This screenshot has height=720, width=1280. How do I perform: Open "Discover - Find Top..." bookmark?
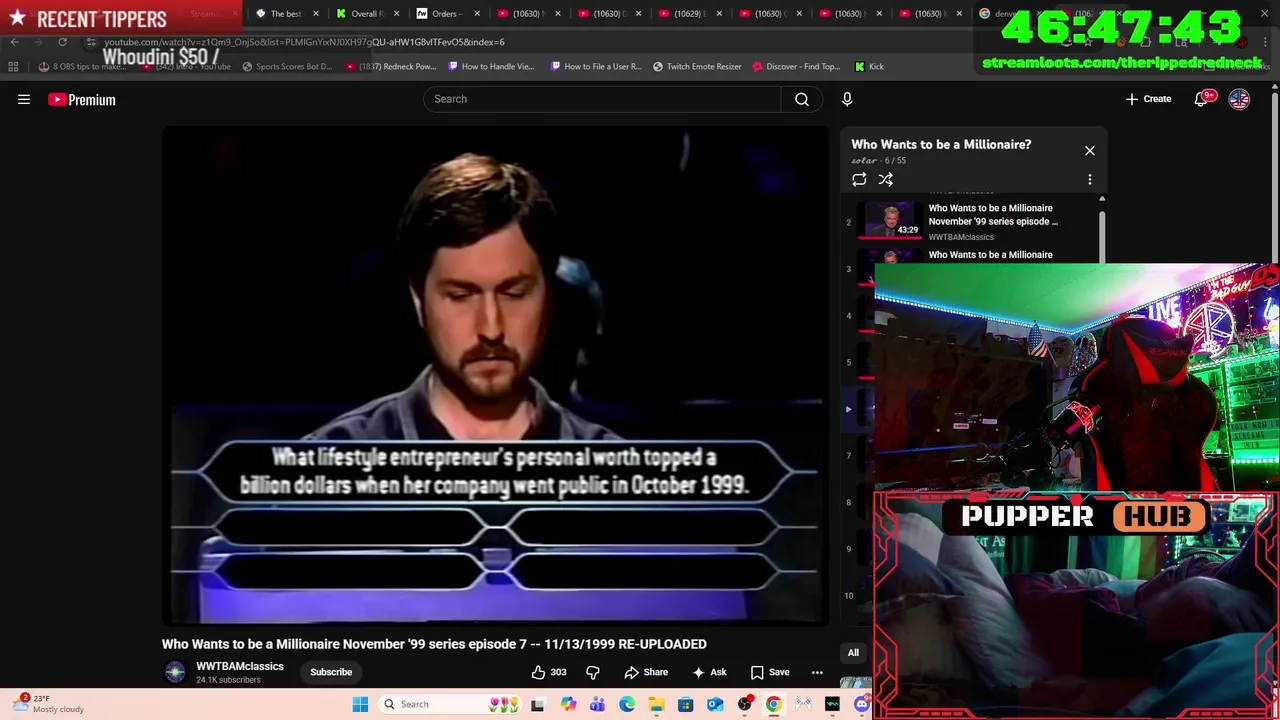(x=796, y=67)
